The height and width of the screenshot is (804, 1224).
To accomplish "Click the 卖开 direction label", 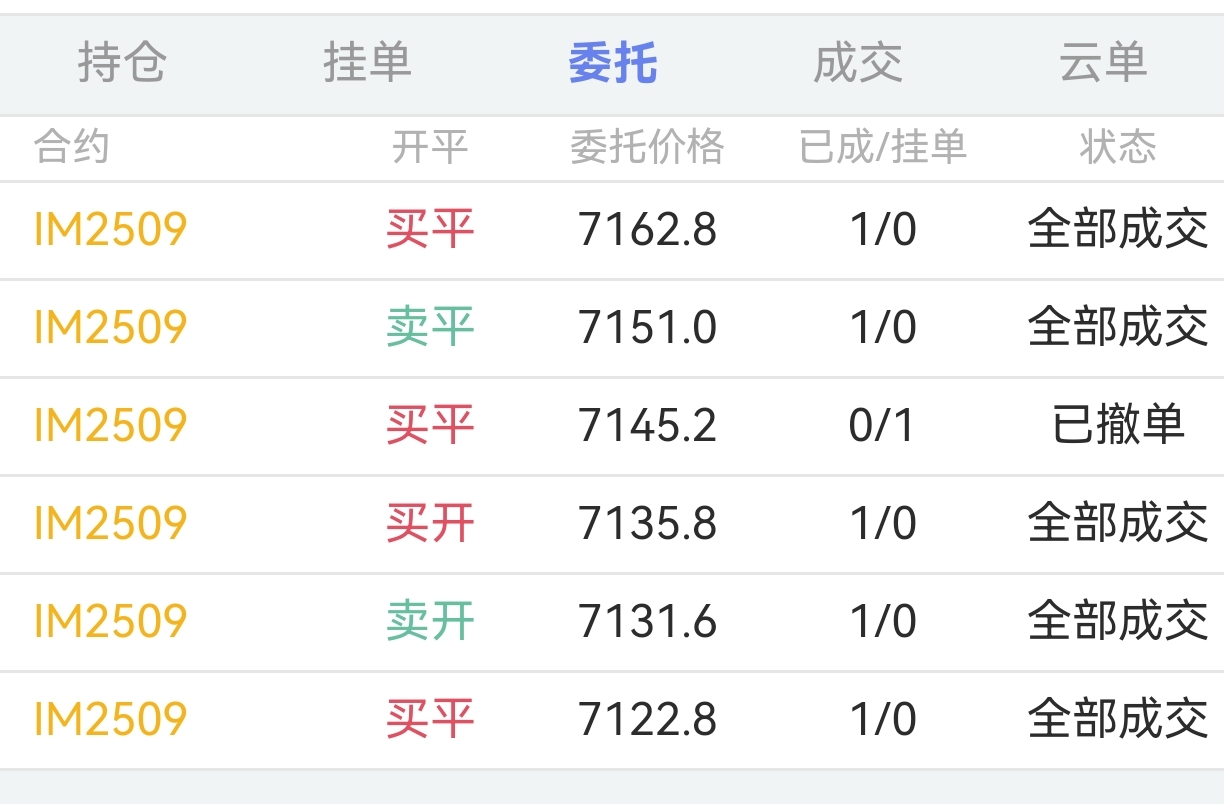I will (430, 621).
